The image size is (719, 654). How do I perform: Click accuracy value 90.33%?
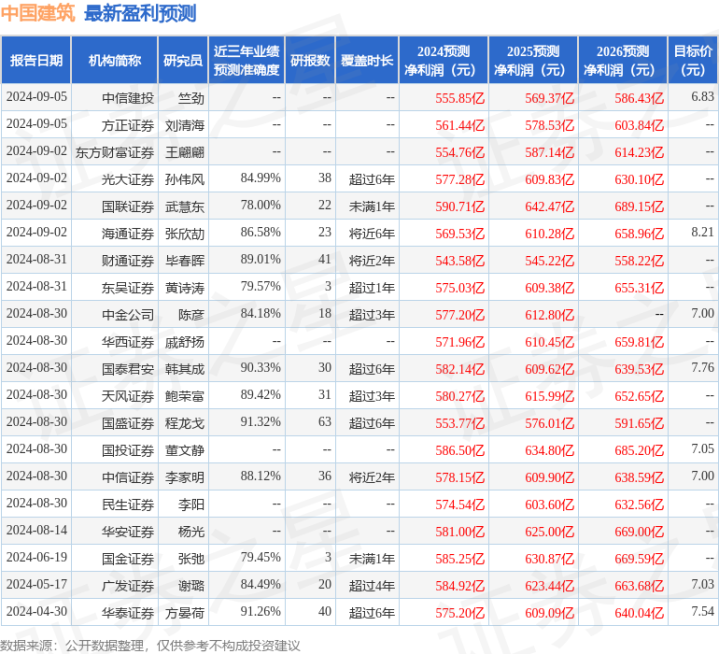(x=260, y=367)
